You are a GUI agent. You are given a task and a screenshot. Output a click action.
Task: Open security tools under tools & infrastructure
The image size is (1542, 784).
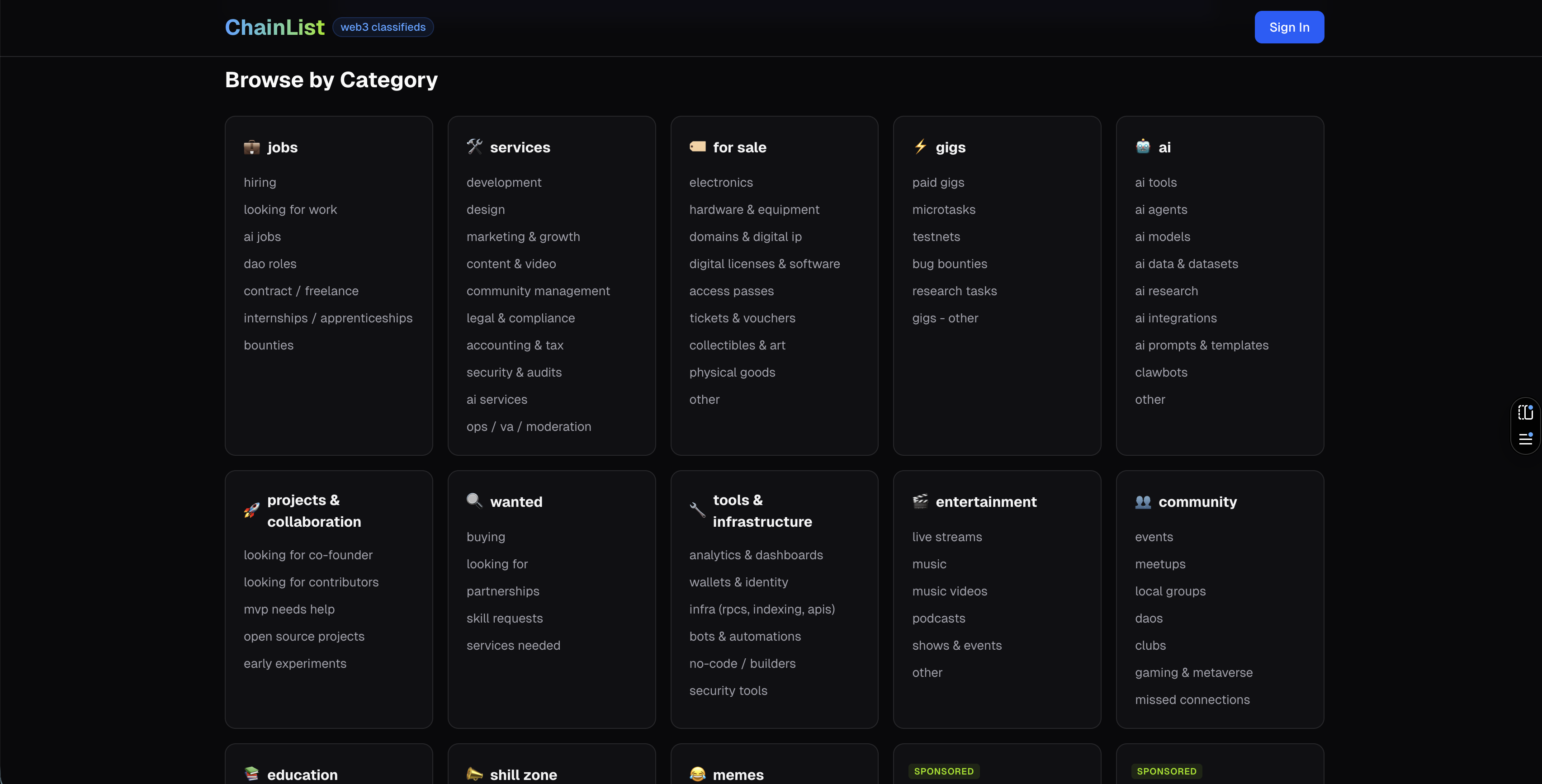(x=728, y=690)
